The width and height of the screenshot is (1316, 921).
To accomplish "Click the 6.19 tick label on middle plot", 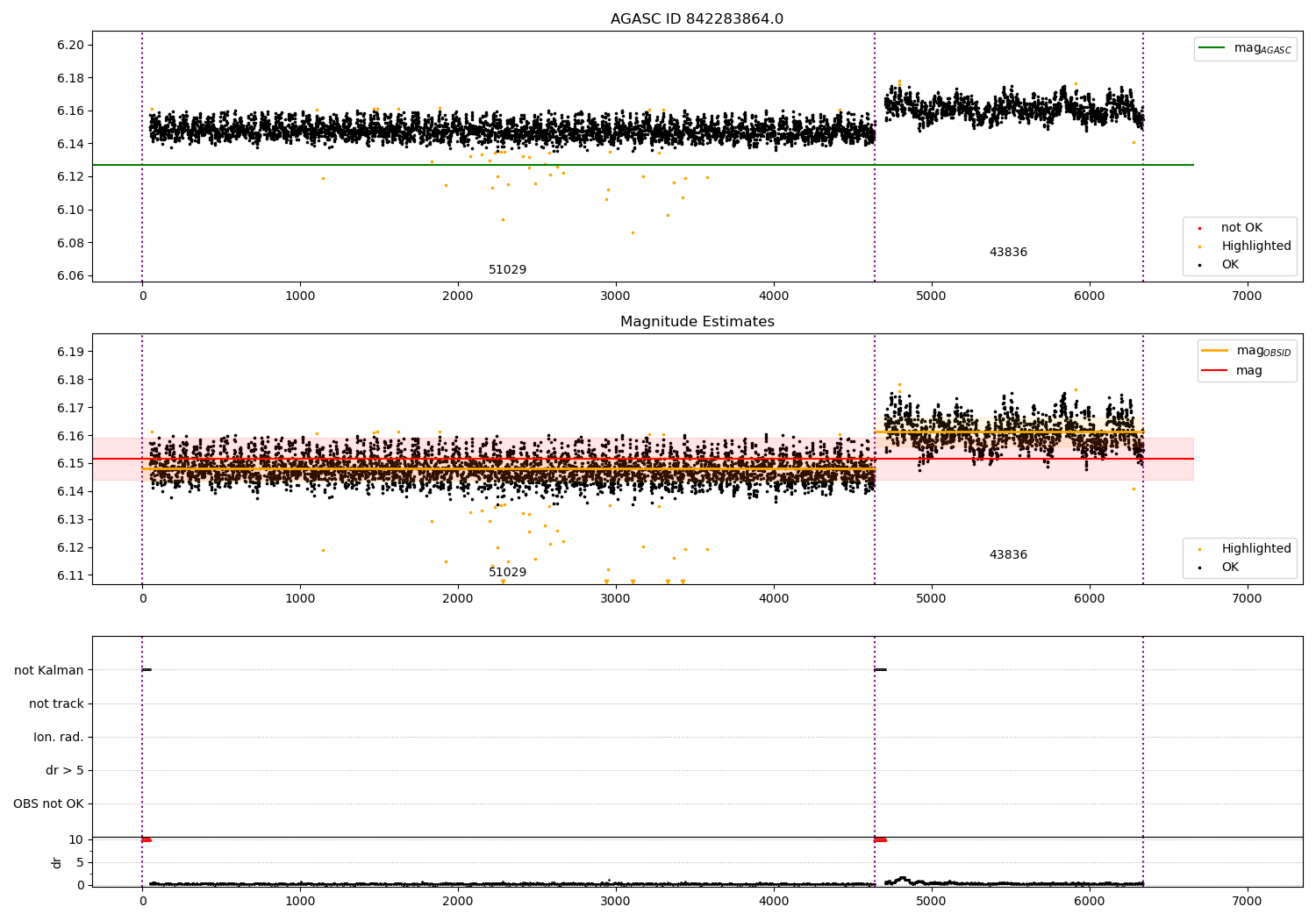I will click(x=69, y=352).
